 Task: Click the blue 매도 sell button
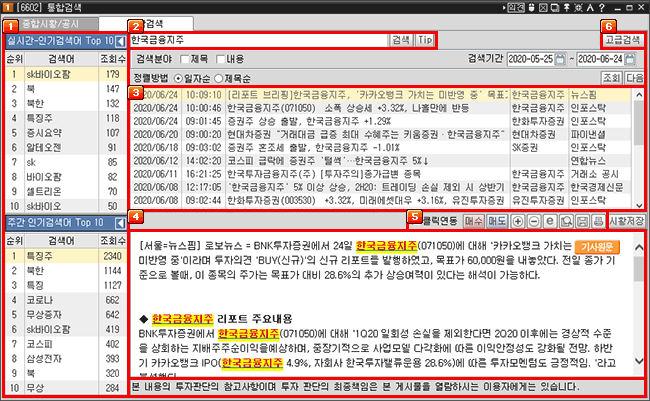tap(497, 221)
